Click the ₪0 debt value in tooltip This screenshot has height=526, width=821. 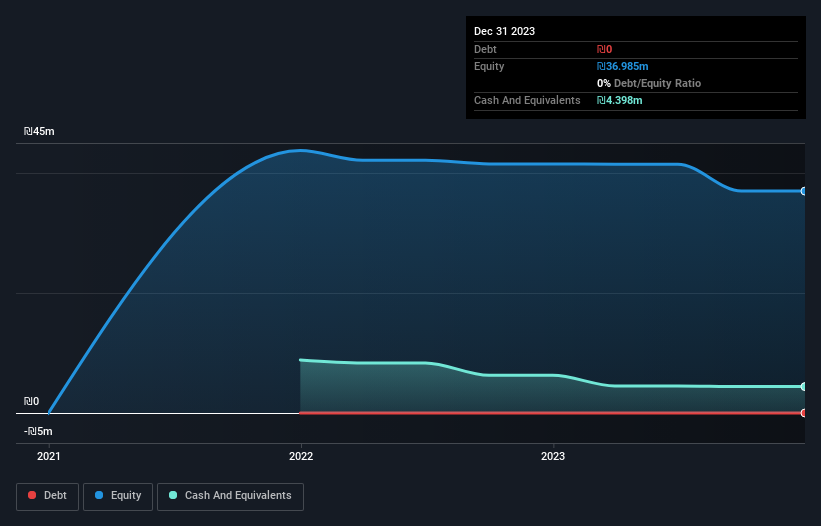click(x=604, y=49)
